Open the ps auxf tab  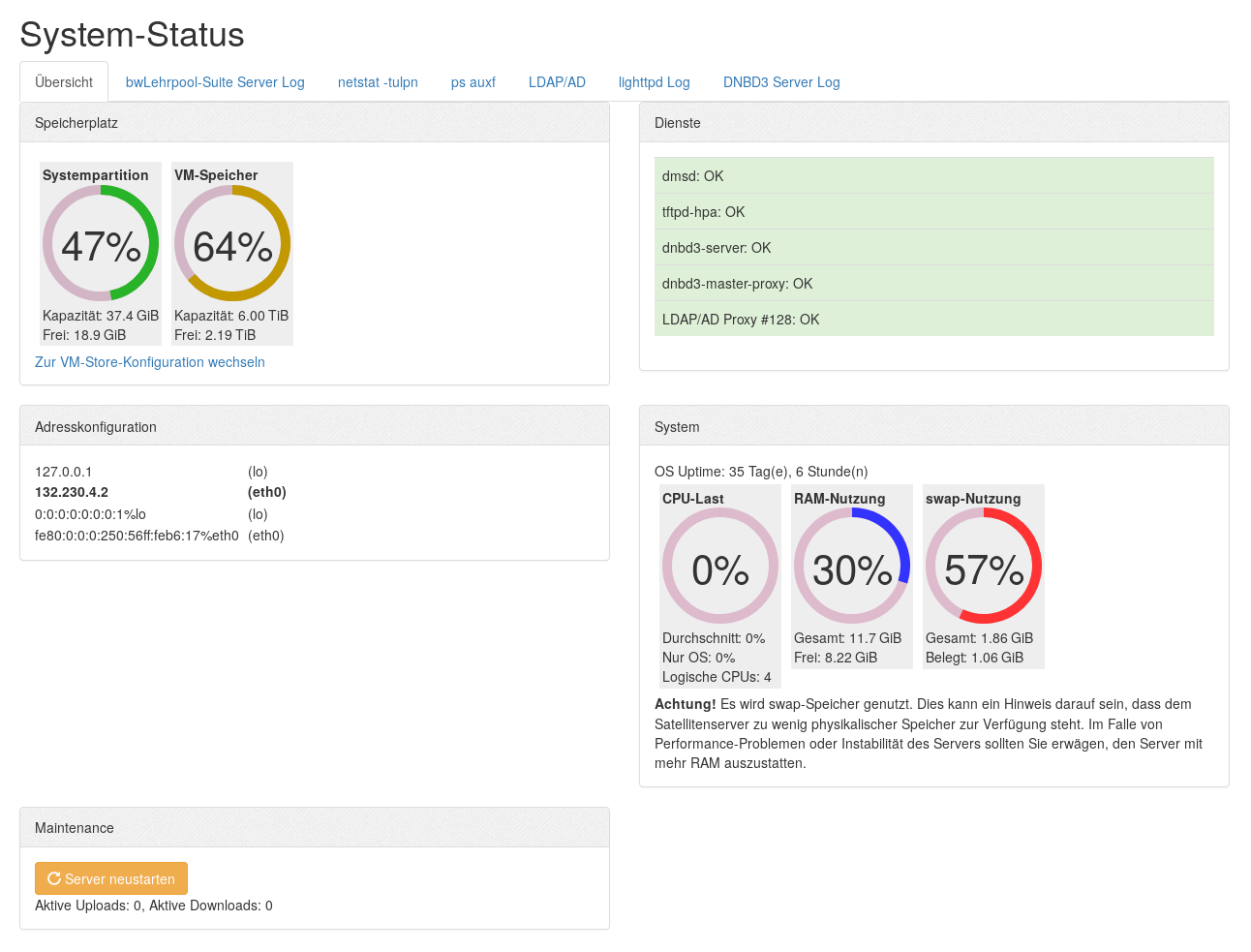(473, 82)
